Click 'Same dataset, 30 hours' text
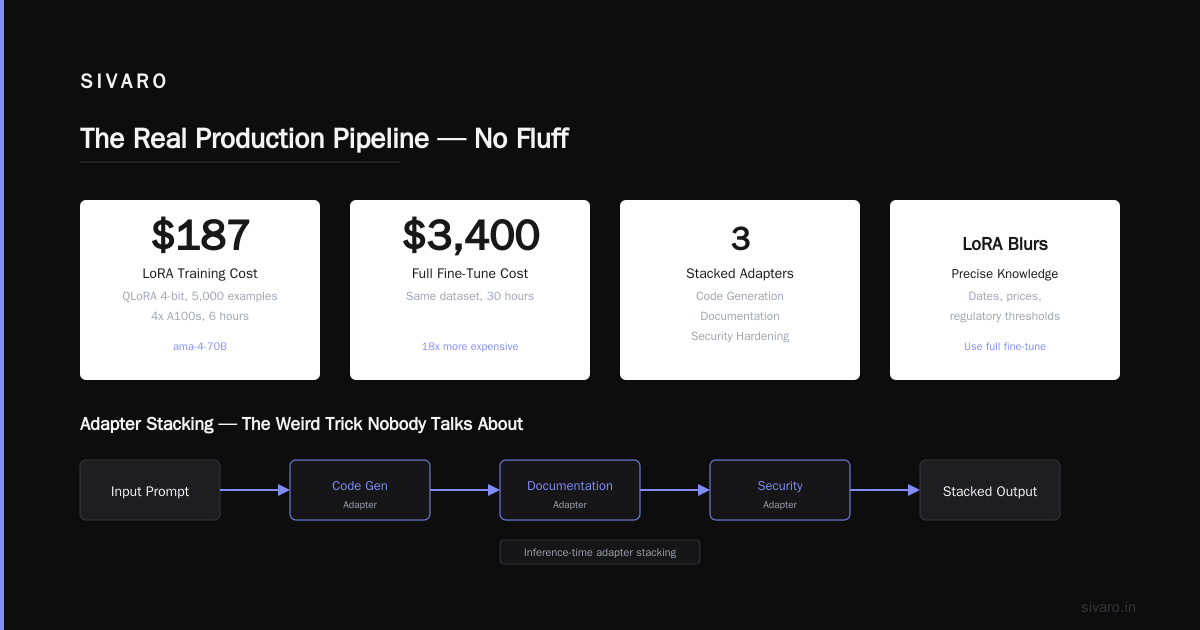1200x630 pixels. point(470,296)
